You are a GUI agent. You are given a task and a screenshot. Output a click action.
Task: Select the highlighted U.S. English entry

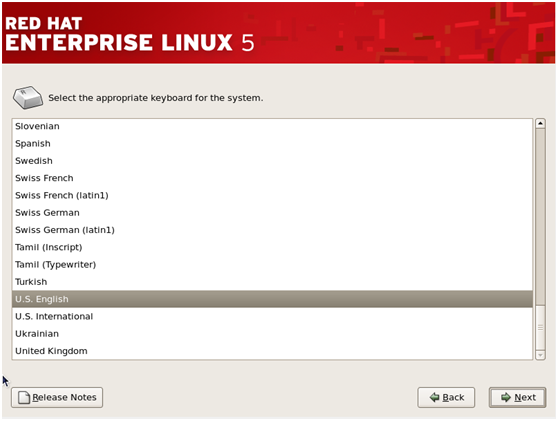pos(272,299)
